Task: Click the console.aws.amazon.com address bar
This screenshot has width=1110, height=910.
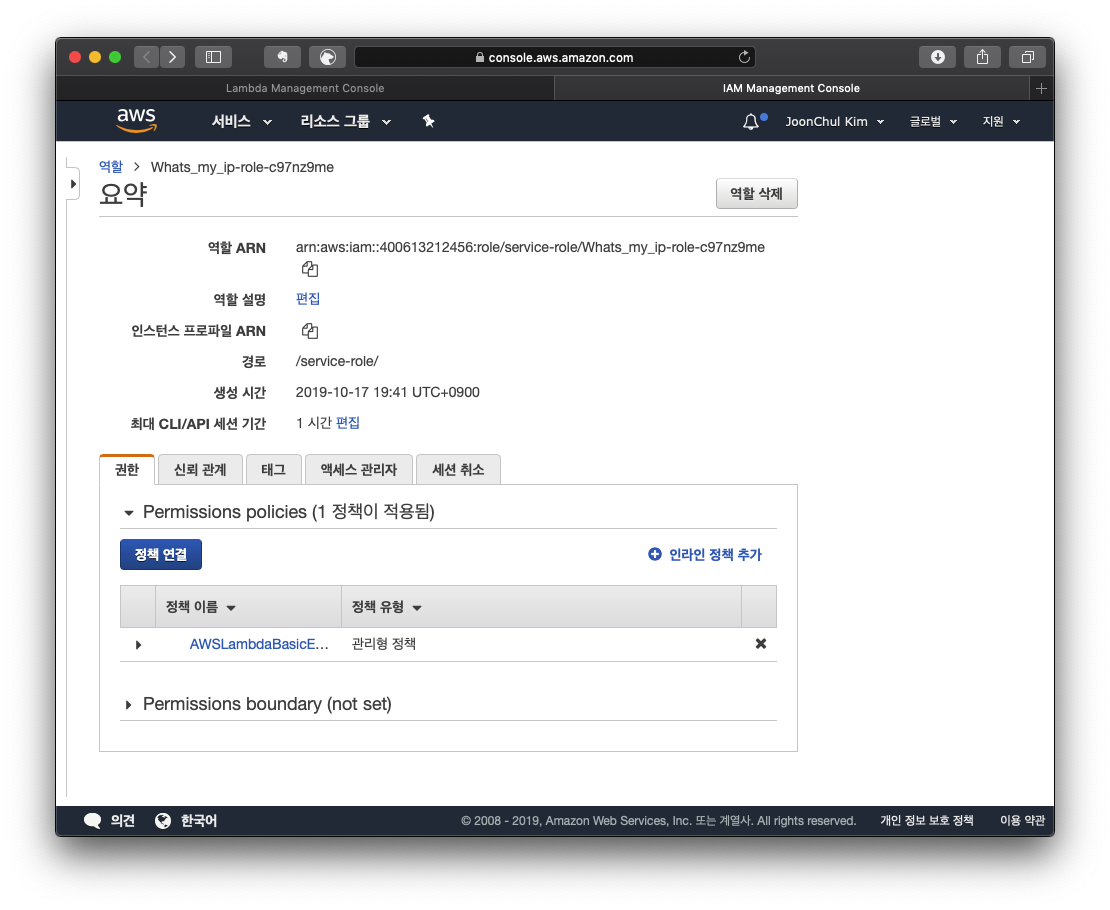Action: 554,57
